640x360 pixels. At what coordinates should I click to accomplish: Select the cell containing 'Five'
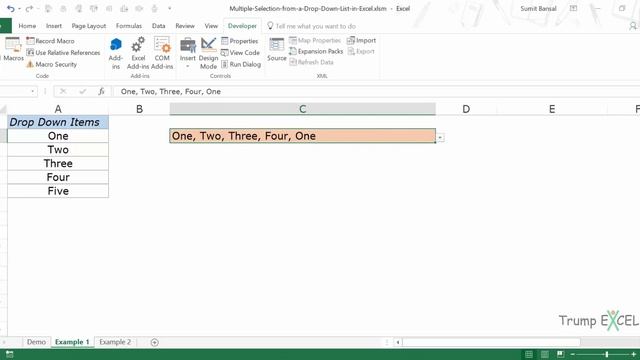point(58,191)
